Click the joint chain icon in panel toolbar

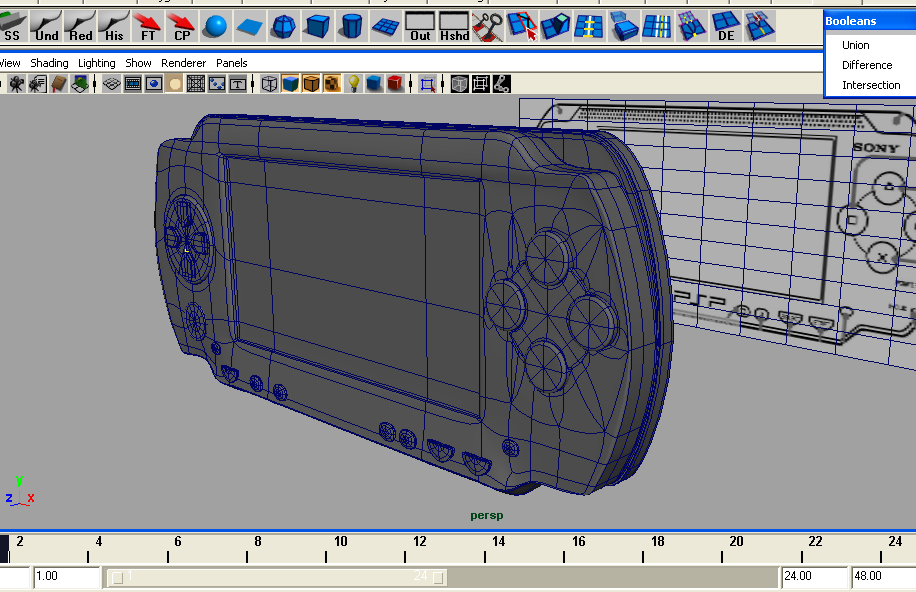click(x=502, y=84)
